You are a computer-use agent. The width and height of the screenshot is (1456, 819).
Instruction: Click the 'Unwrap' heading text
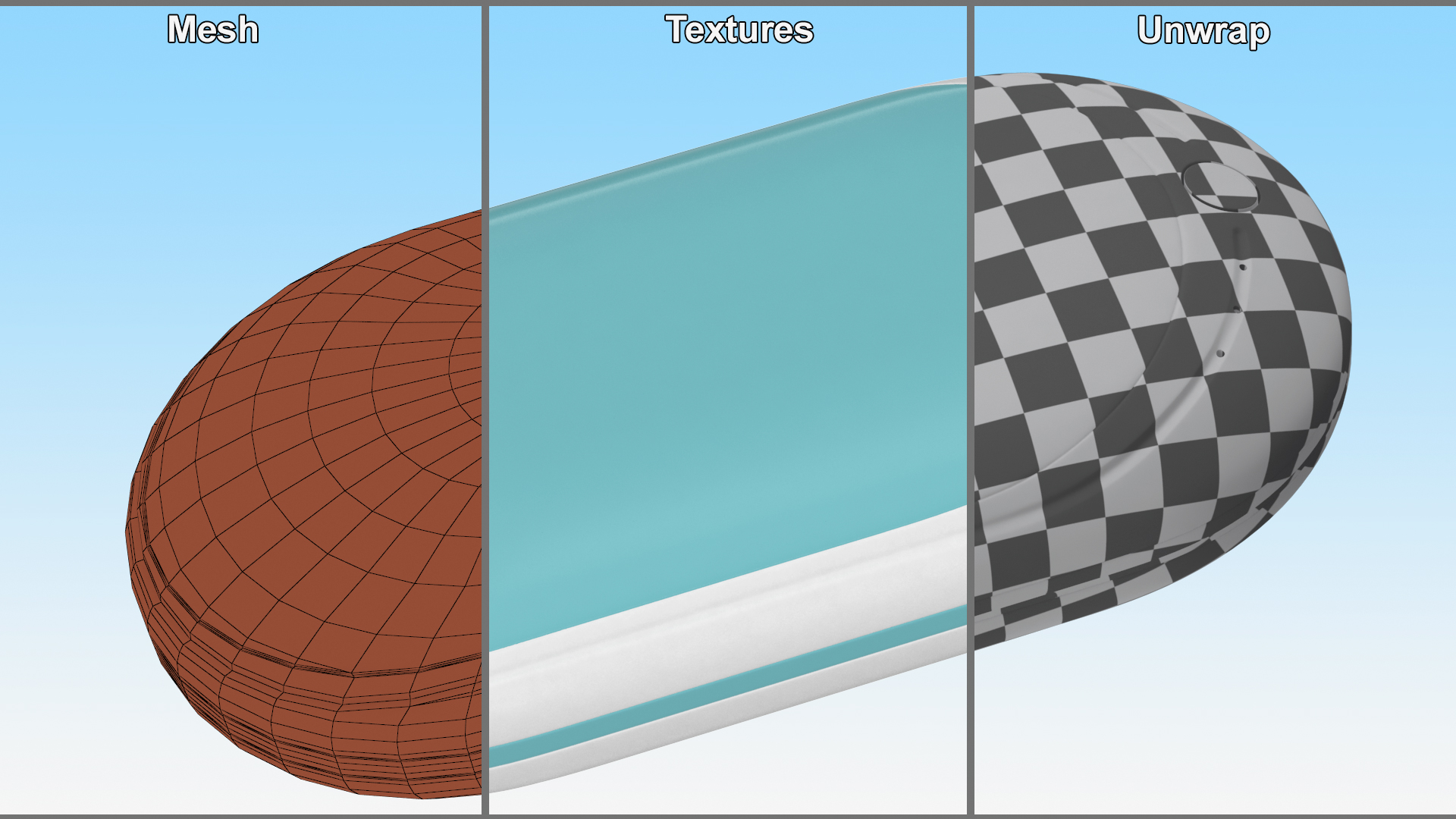coord(1203,31)
